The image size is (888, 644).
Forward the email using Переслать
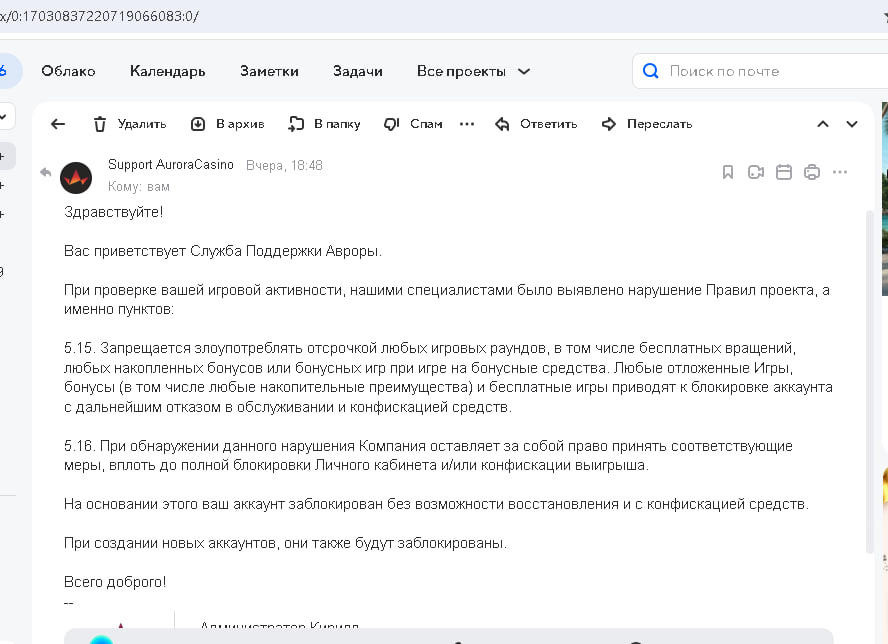pyautogui.click(x=646, y=124)
